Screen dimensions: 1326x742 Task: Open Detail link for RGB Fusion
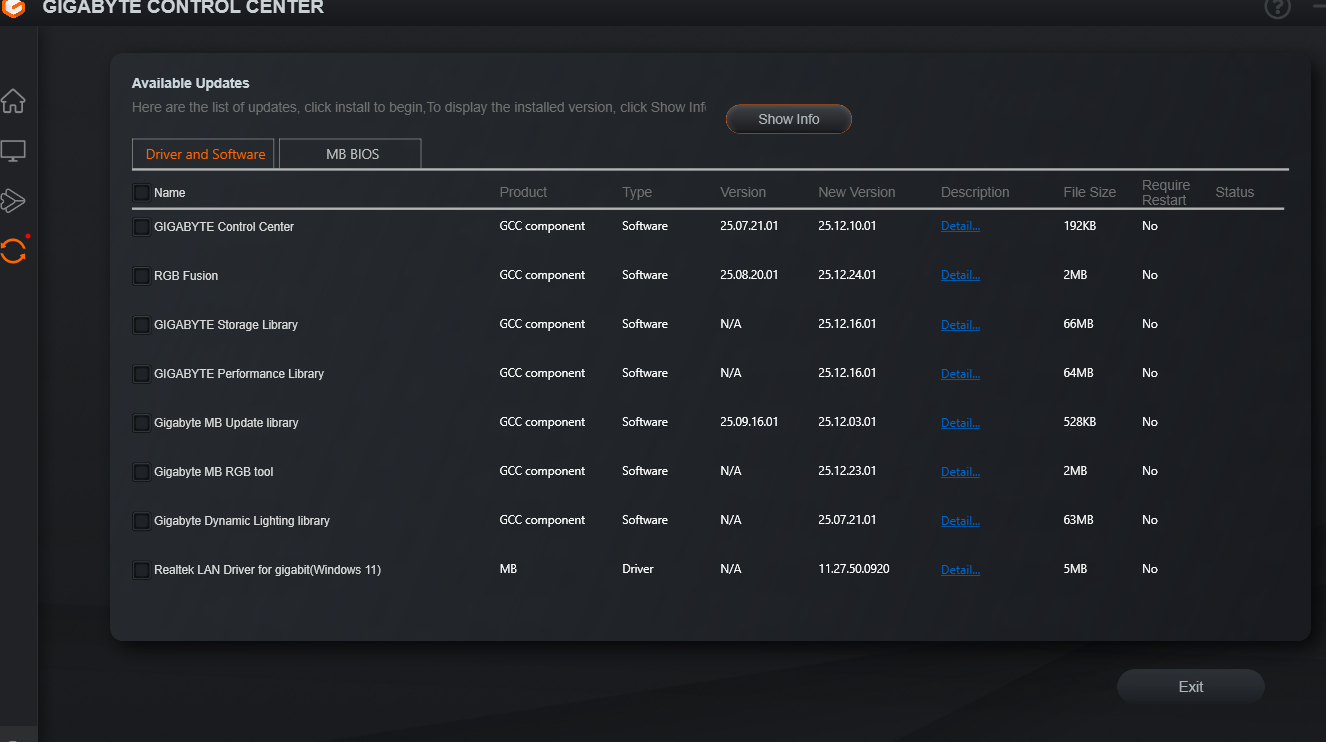click(x=960, y=275)
